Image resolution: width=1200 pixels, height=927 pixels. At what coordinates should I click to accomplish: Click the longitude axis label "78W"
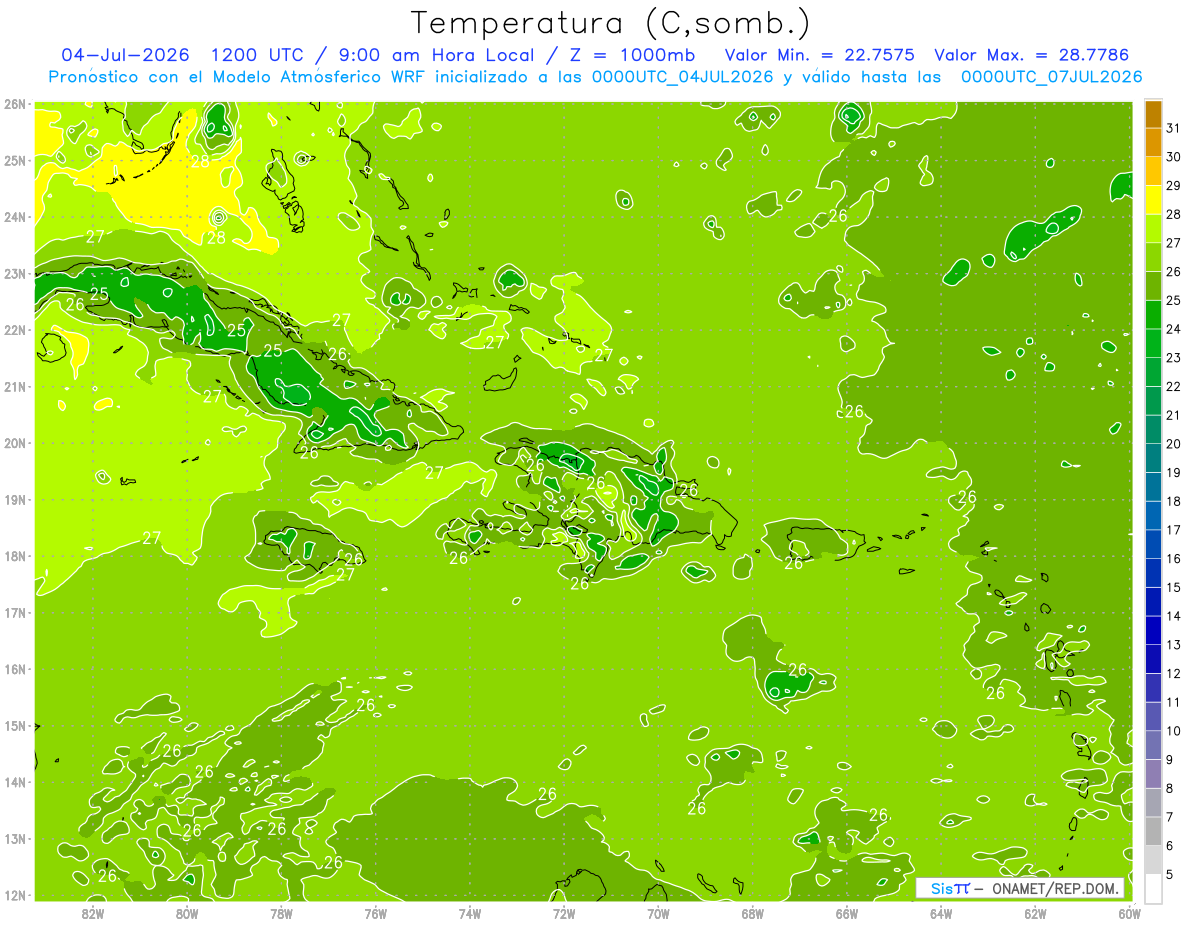tap(281, 912)
